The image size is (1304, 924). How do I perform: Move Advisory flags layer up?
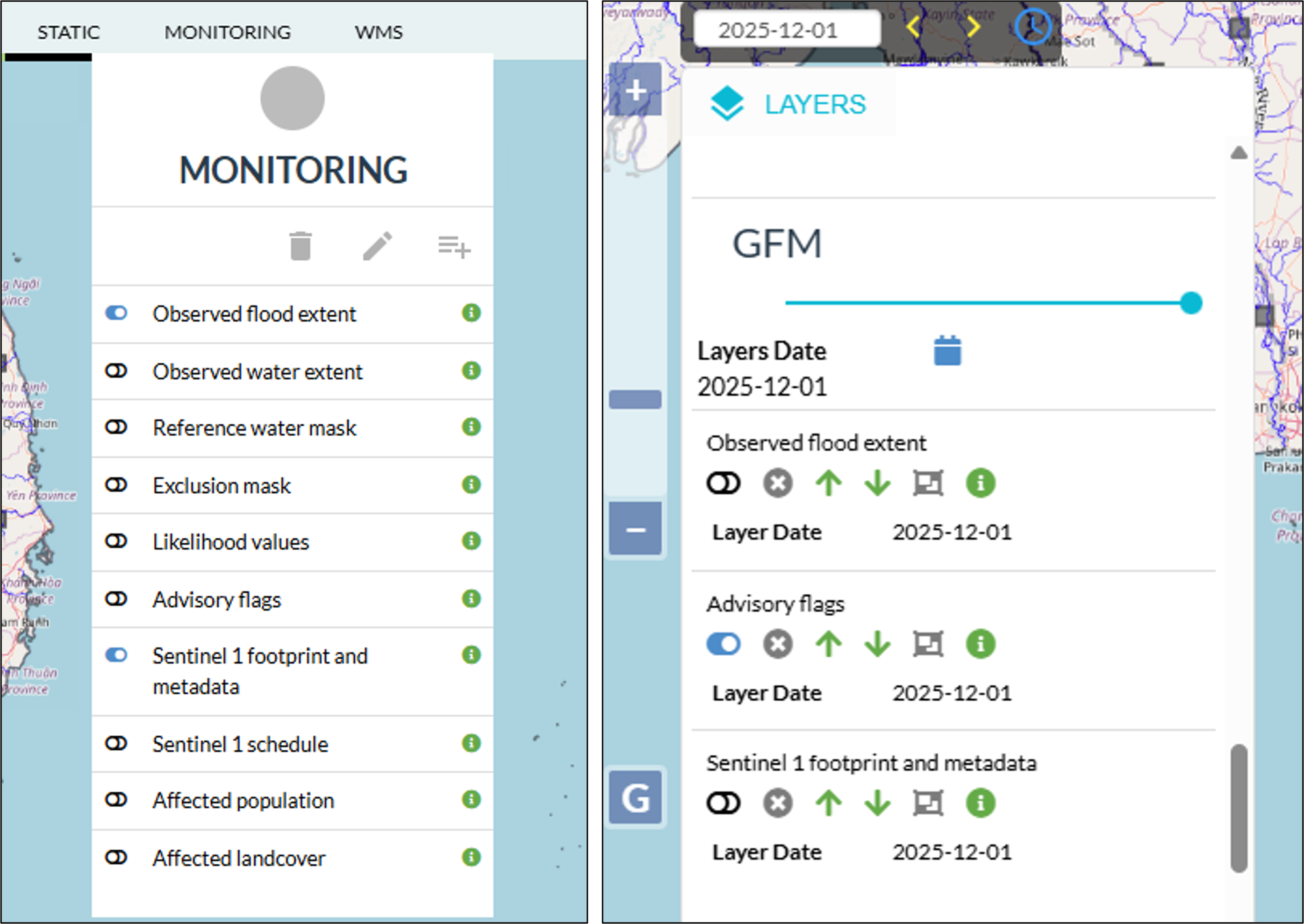point(828,644)
